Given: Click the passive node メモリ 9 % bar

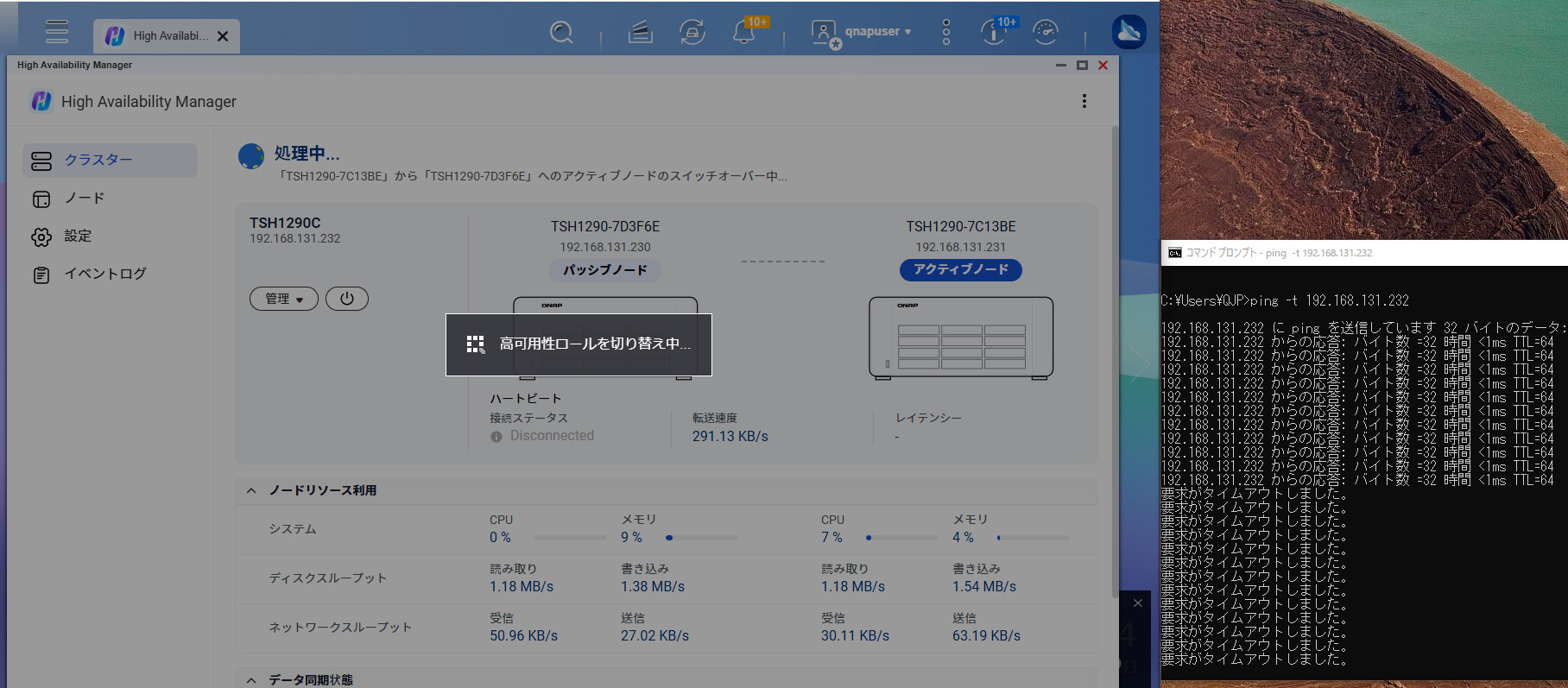Looking at the screenshot, I should pyautogui.click(x=702, y=538).
